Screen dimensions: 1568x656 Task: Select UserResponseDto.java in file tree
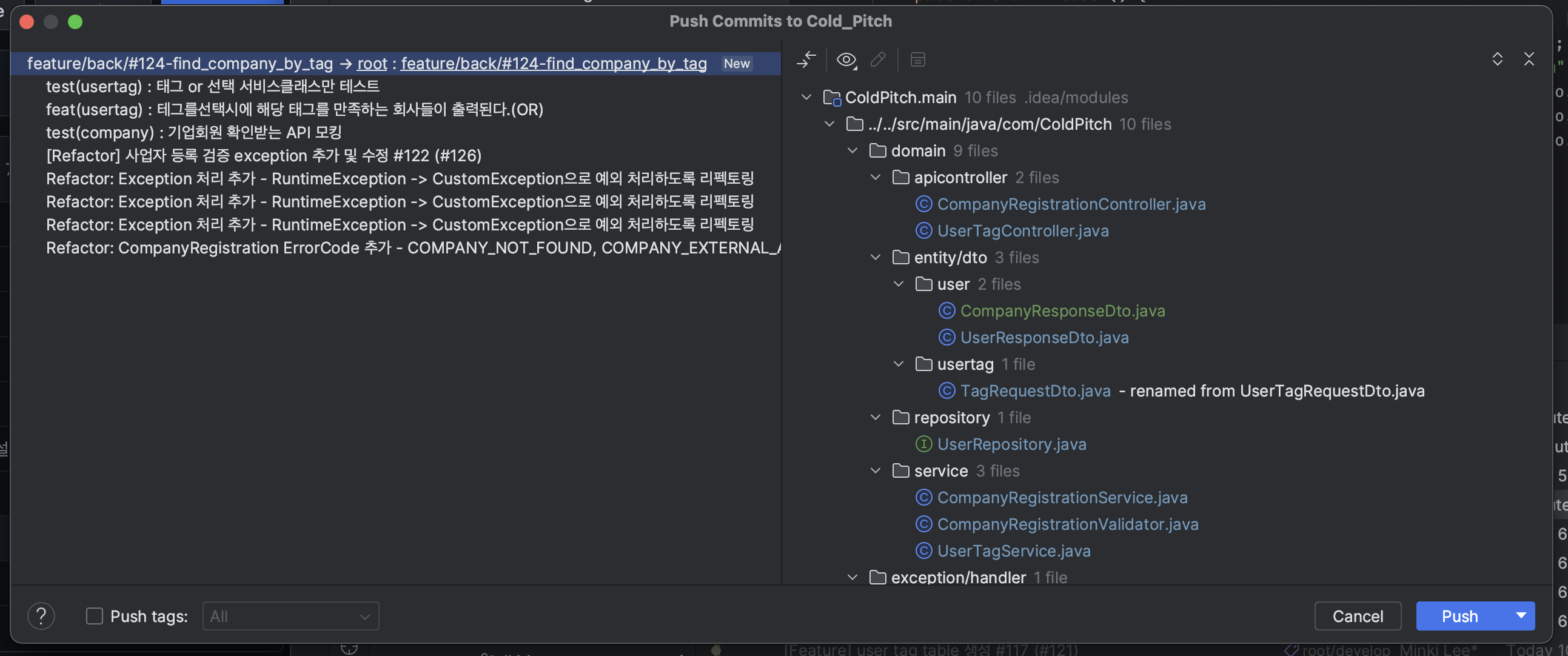pyautogui.click(x=1044, y=338)
